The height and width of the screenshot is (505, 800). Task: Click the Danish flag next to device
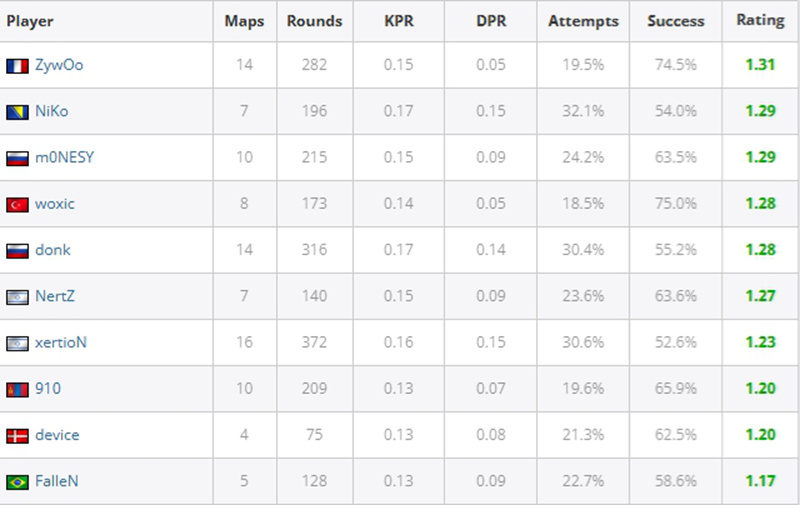[x=17, y=436]
